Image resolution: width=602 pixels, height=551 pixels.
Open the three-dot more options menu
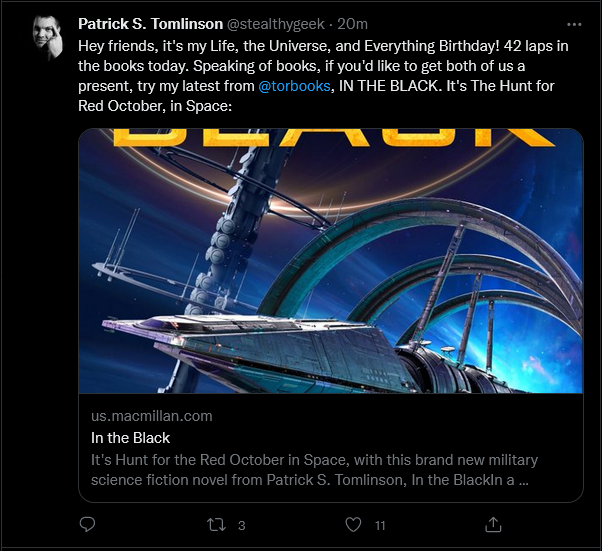574,25
